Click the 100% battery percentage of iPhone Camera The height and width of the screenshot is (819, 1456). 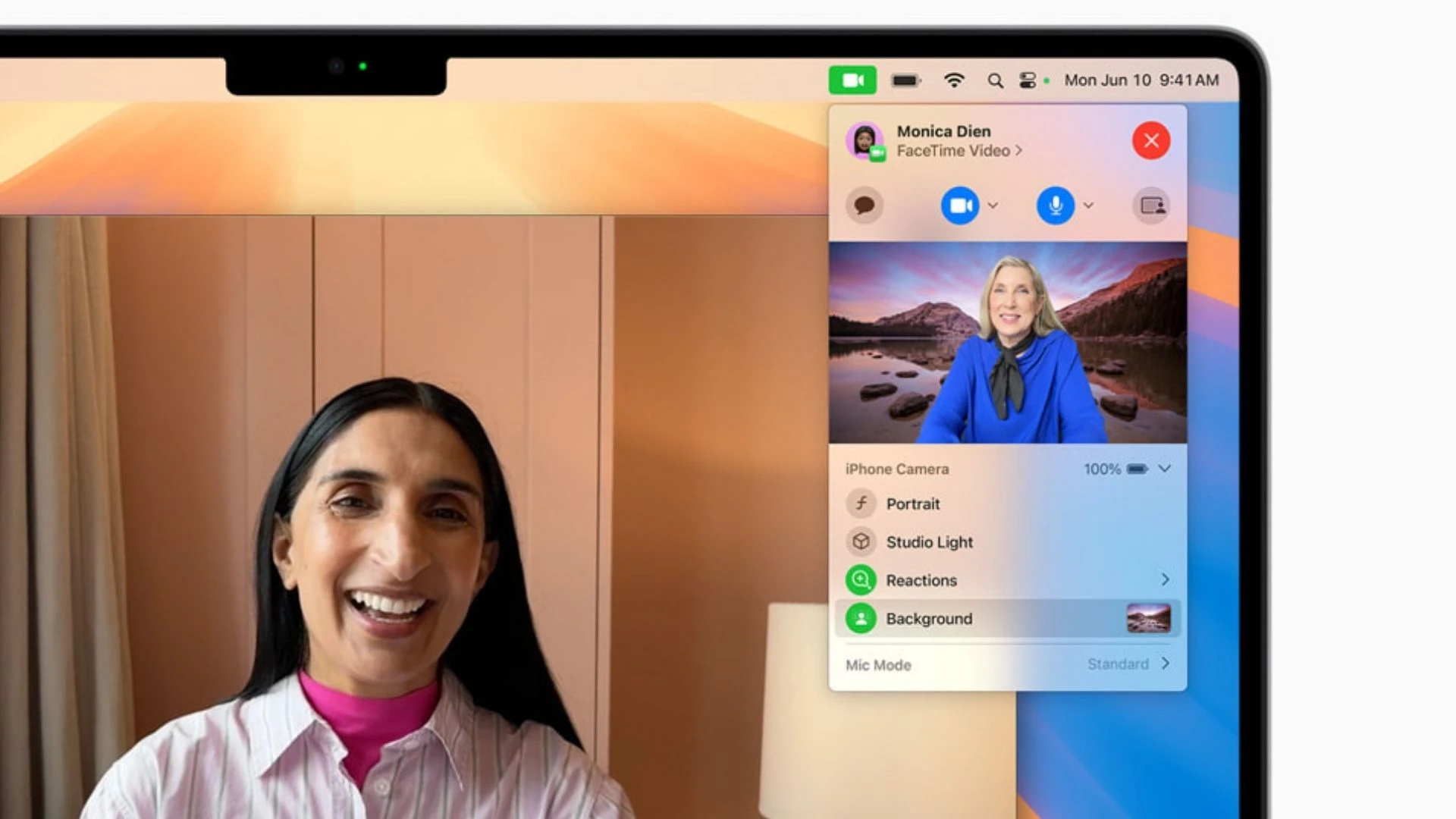click(x=1102, y=469)
